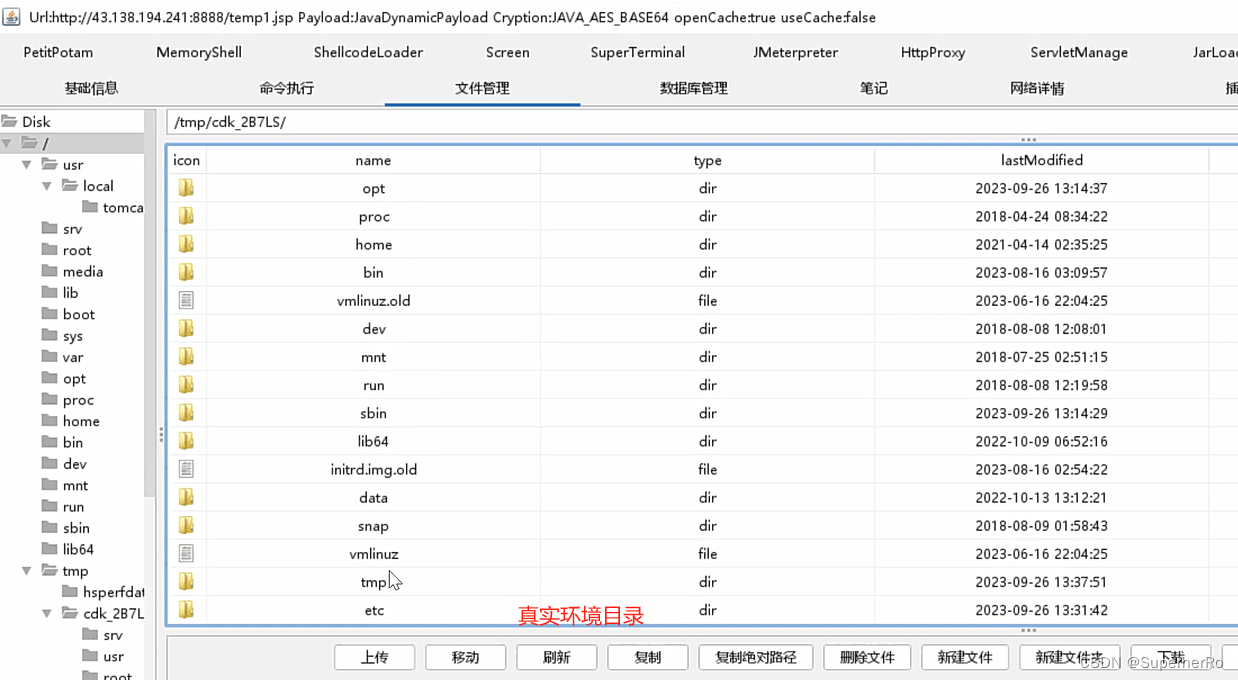Open the ServletManage tab

tap(1079, 52)
